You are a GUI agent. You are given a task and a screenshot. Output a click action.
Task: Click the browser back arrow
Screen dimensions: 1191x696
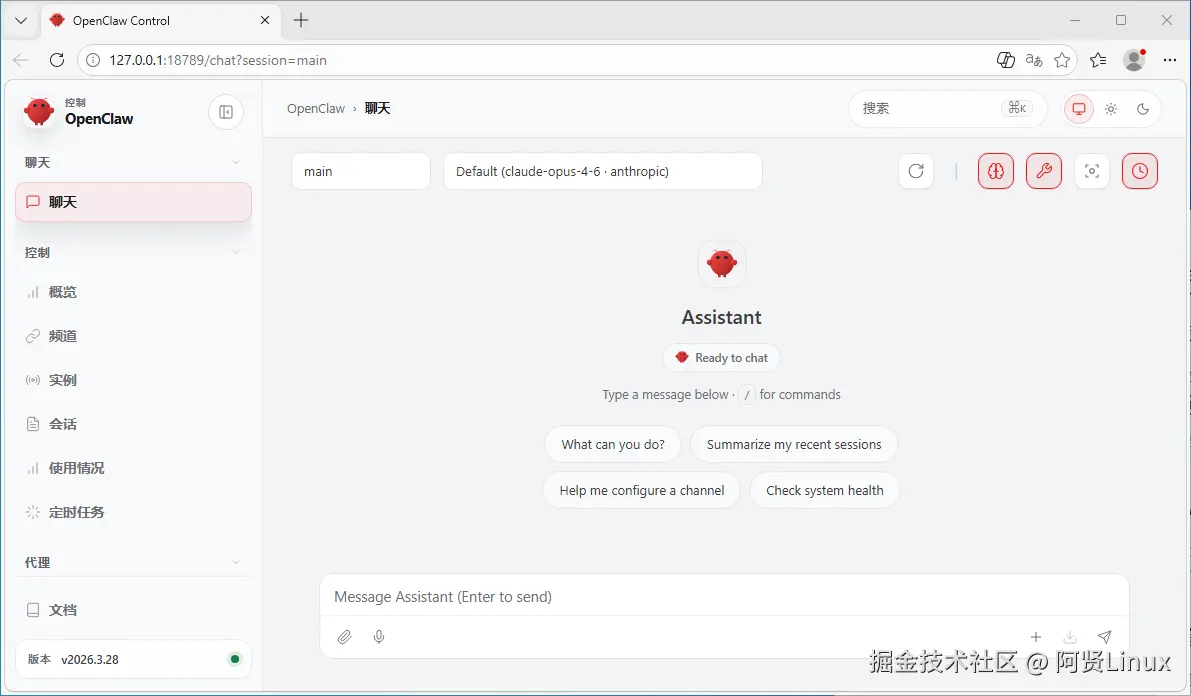pyautogui.click(x=21, y=60)
